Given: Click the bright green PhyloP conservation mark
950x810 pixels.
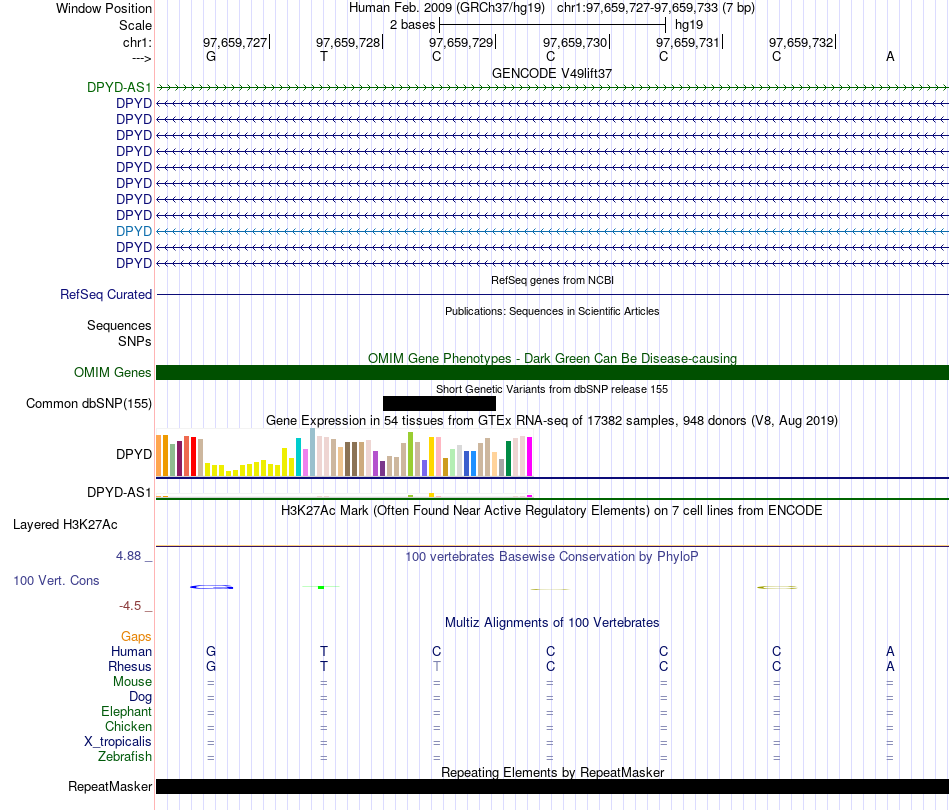Looking at the screenshot, I should pos(321,587).
